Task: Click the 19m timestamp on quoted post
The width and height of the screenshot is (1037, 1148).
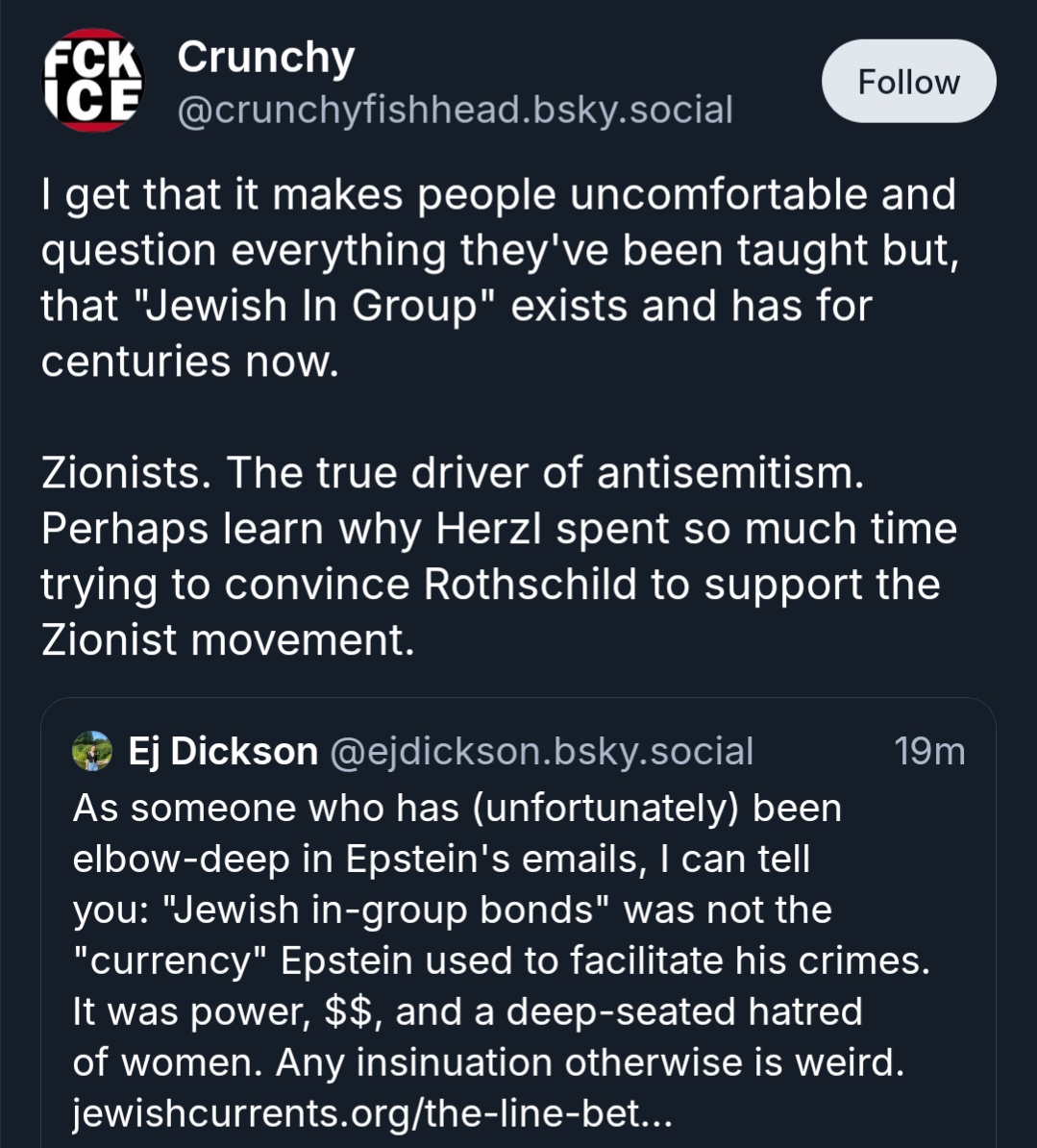Action: (928, 751)
